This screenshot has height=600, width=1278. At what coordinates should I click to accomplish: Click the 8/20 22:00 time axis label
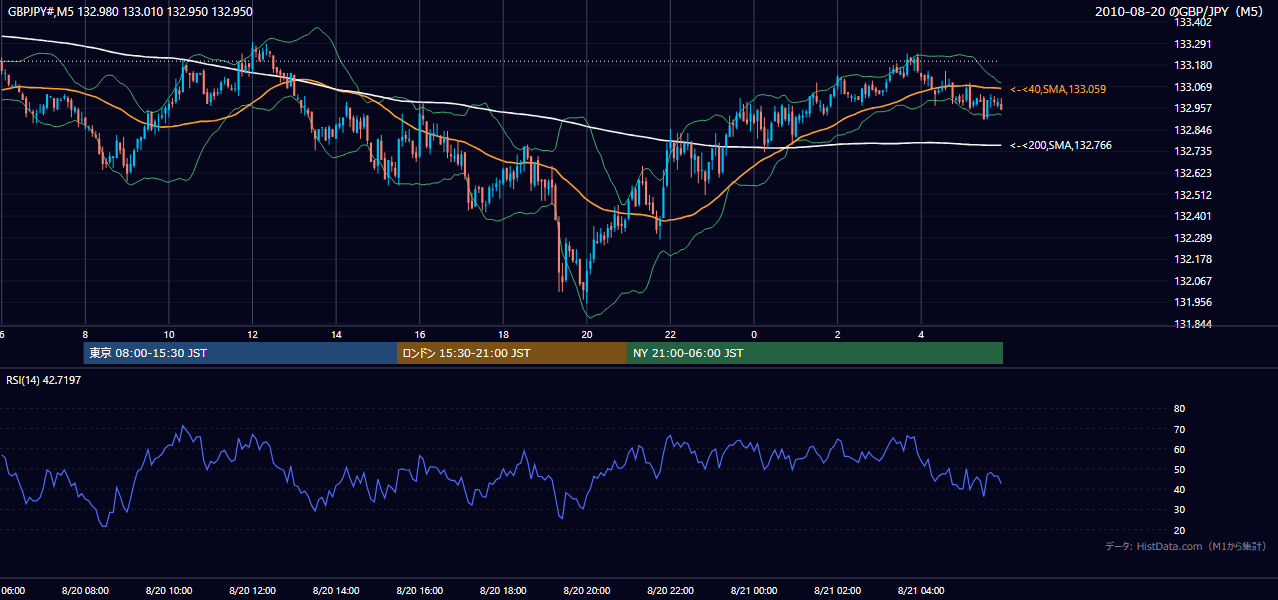coord(670,590)
